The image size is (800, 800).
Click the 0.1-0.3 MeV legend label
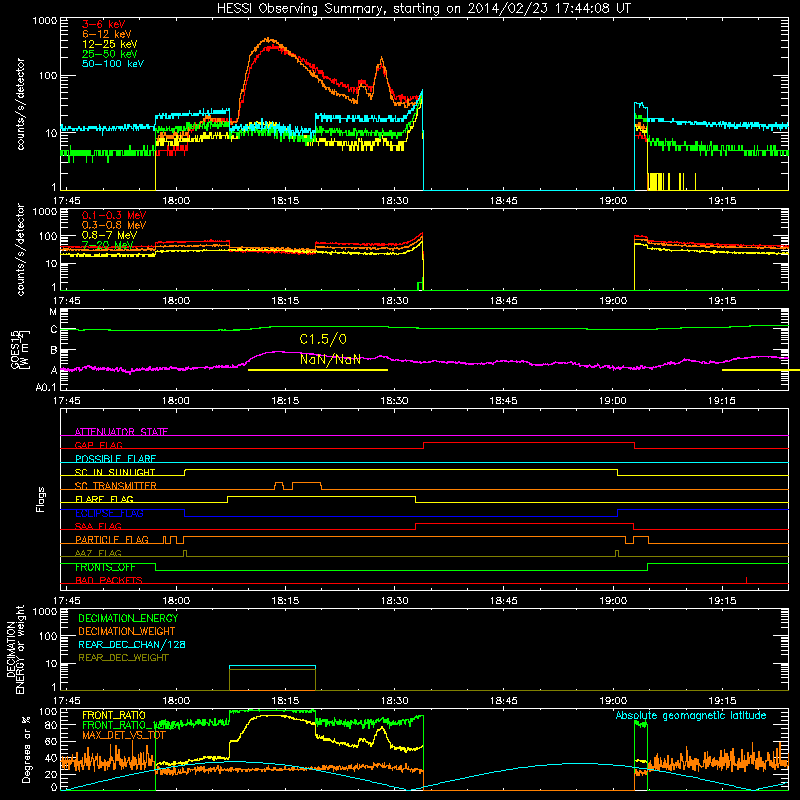[x=114, y=215]
